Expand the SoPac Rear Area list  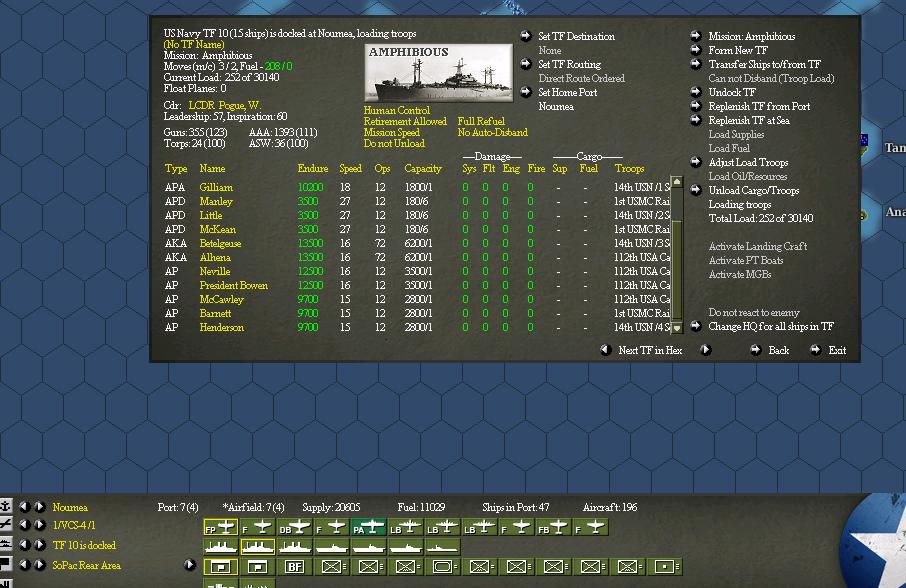click(189, 566)
